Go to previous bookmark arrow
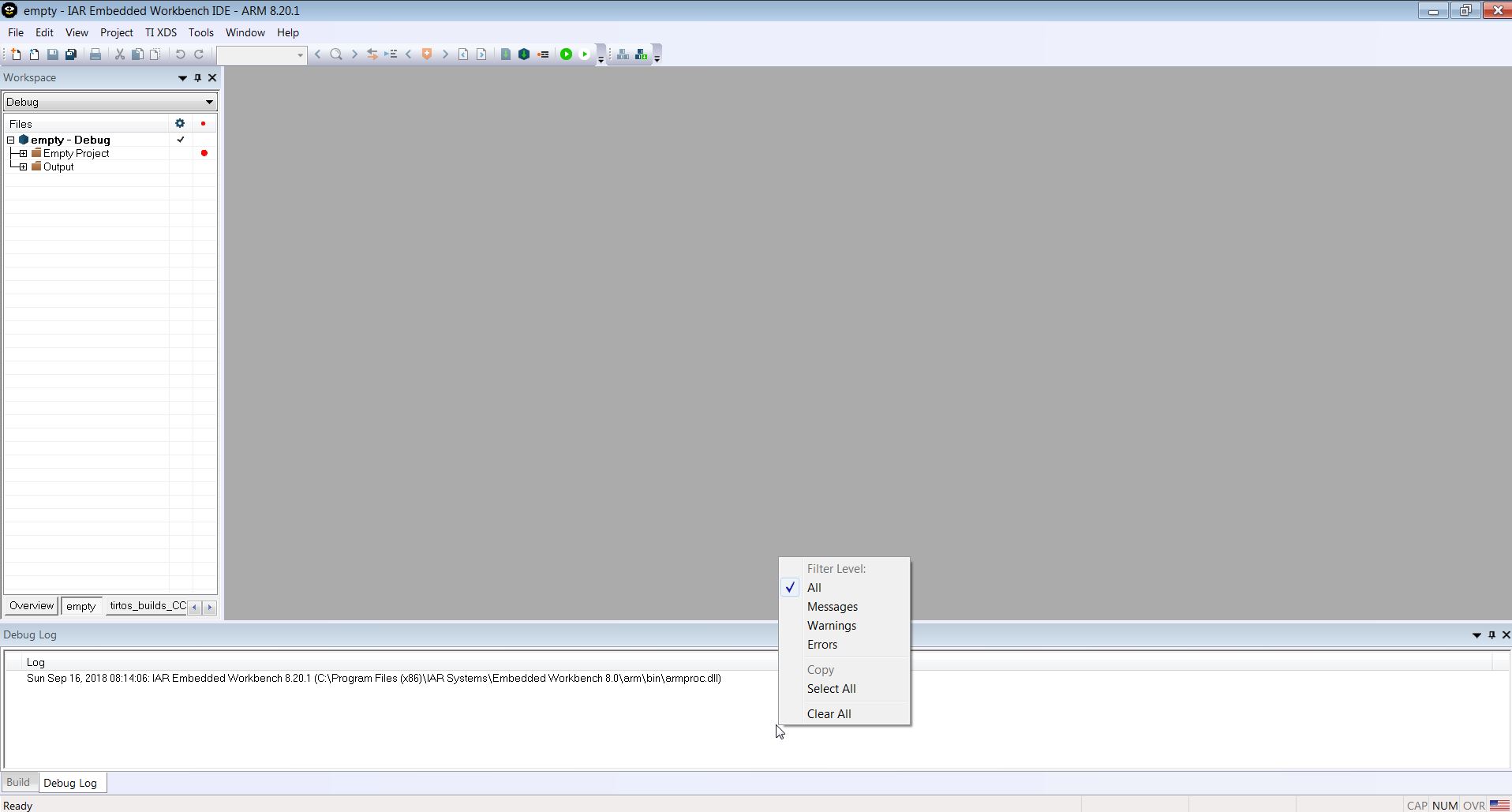1512x812 pixels. click(x=409, y=54)
